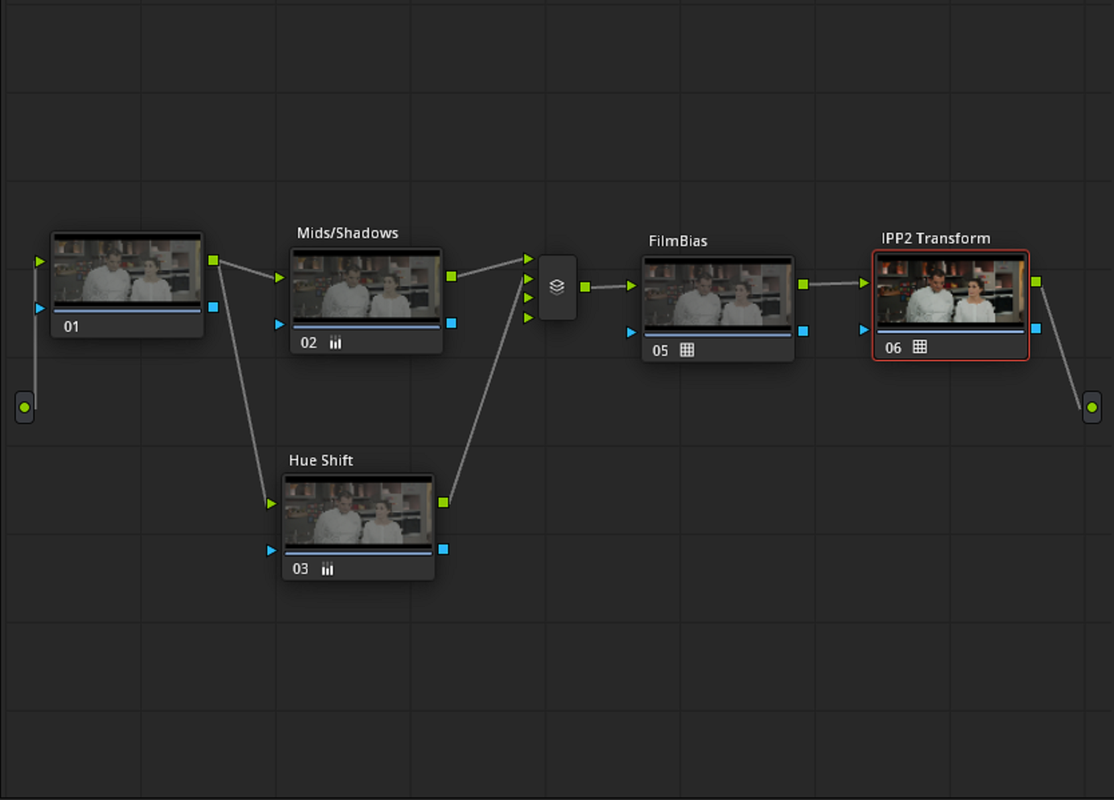Viewport: 1114px width, 800px height.
Task: Click the "IPP2 Transform" node label
Action: [936, 239]
